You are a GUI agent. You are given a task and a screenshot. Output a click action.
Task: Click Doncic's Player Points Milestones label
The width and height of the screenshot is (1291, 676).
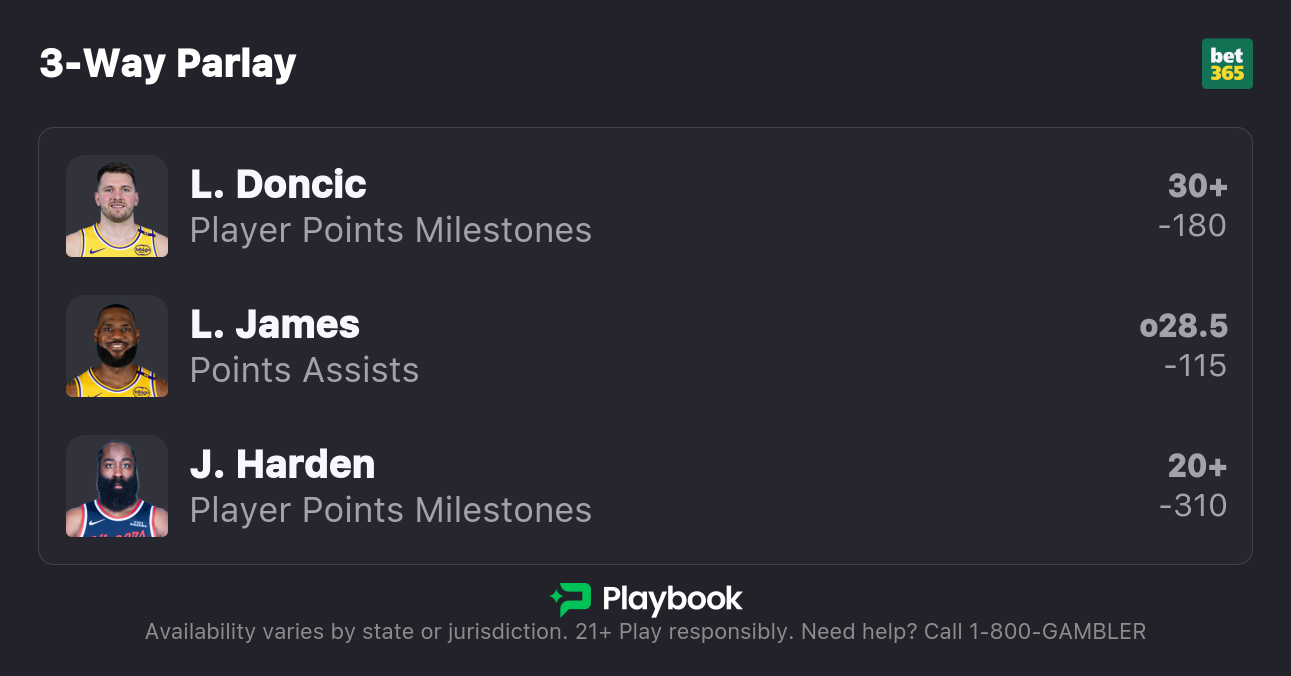[391, 230]
